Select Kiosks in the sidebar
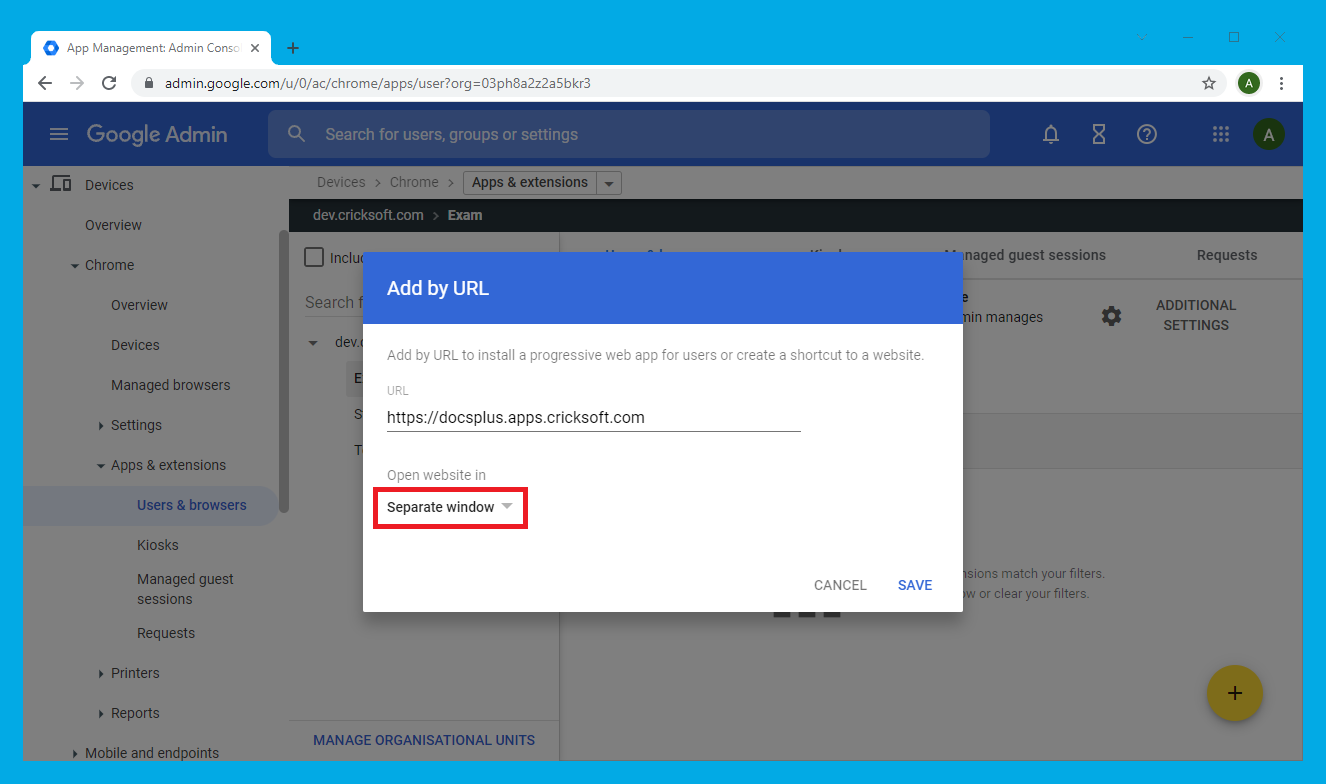This screenshot has height=784, width=1326. tap(158, 545)
